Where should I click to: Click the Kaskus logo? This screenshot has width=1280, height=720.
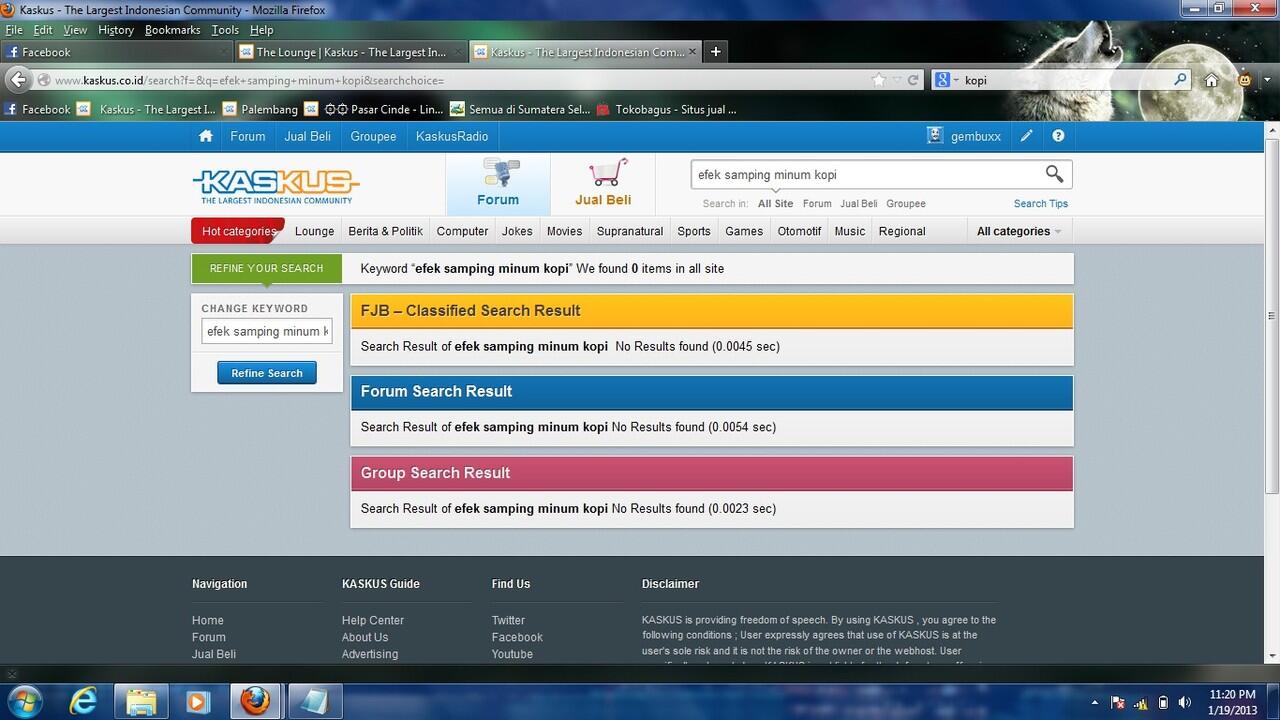(x=276, y=185)
